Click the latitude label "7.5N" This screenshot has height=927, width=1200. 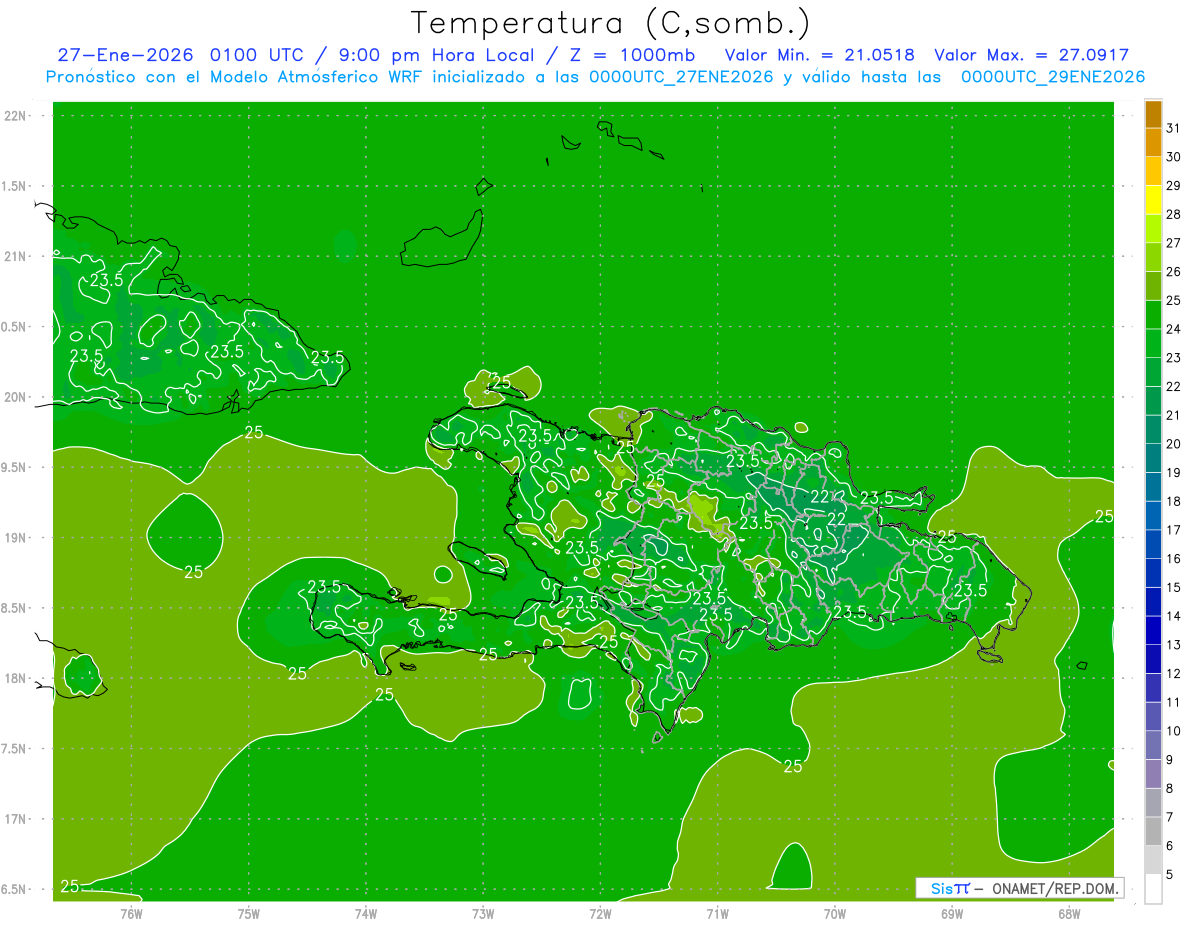click(16, 748)
